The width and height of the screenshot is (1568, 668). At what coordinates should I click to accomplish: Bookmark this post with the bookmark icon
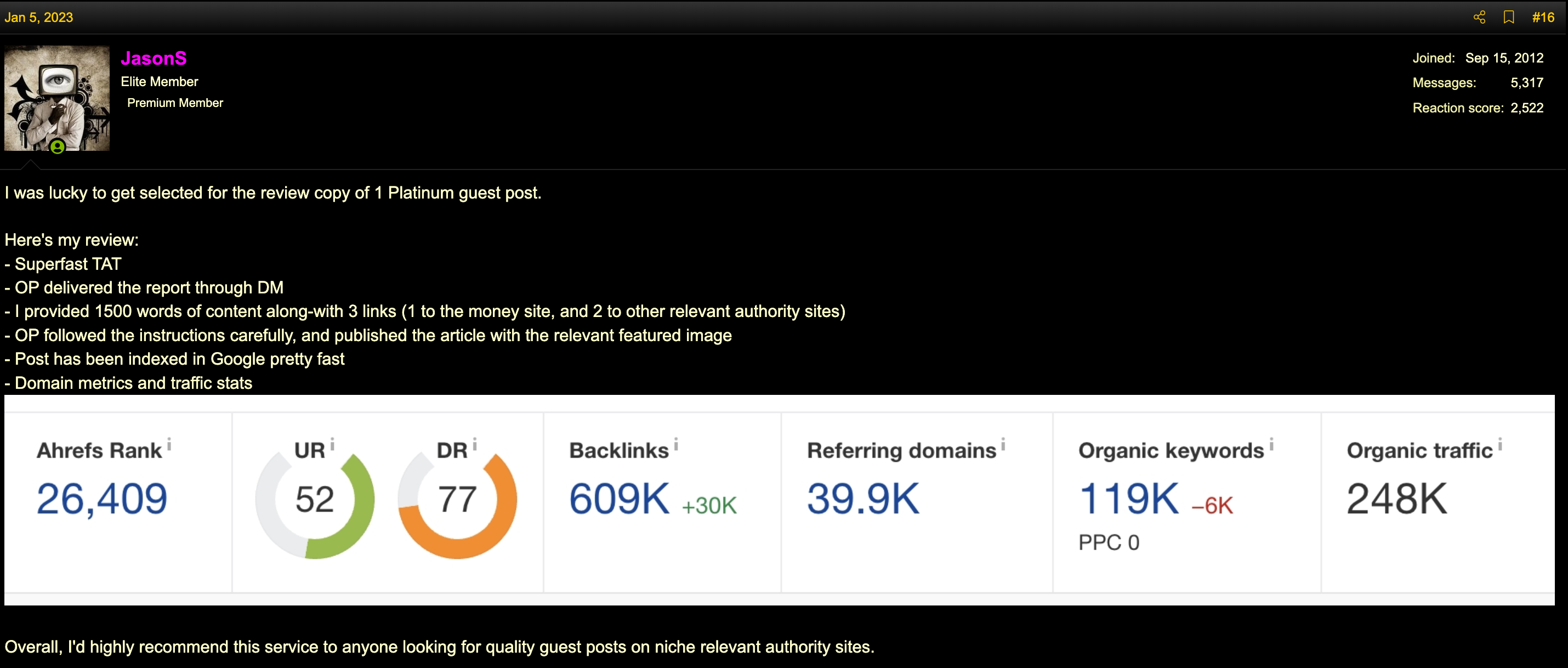pyautogui.click(x=1508, y=17)
